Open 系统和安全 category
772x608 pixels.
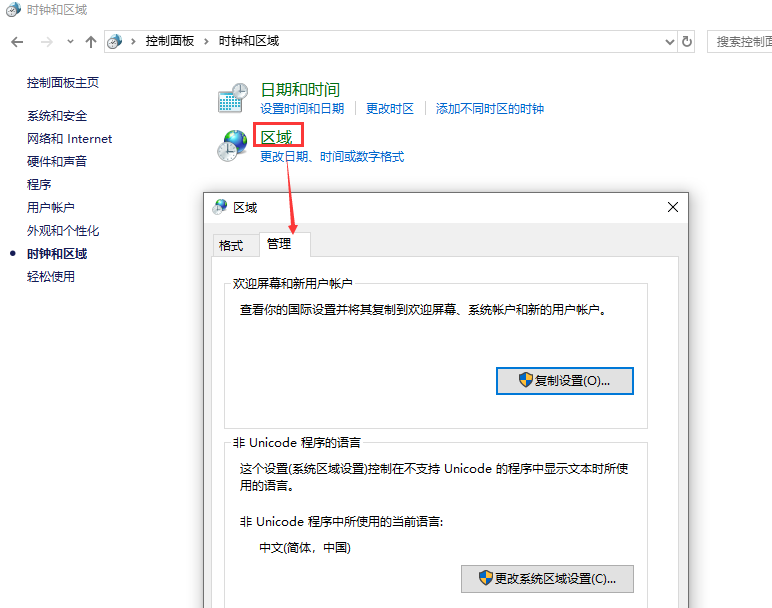(x=57, y=116)
